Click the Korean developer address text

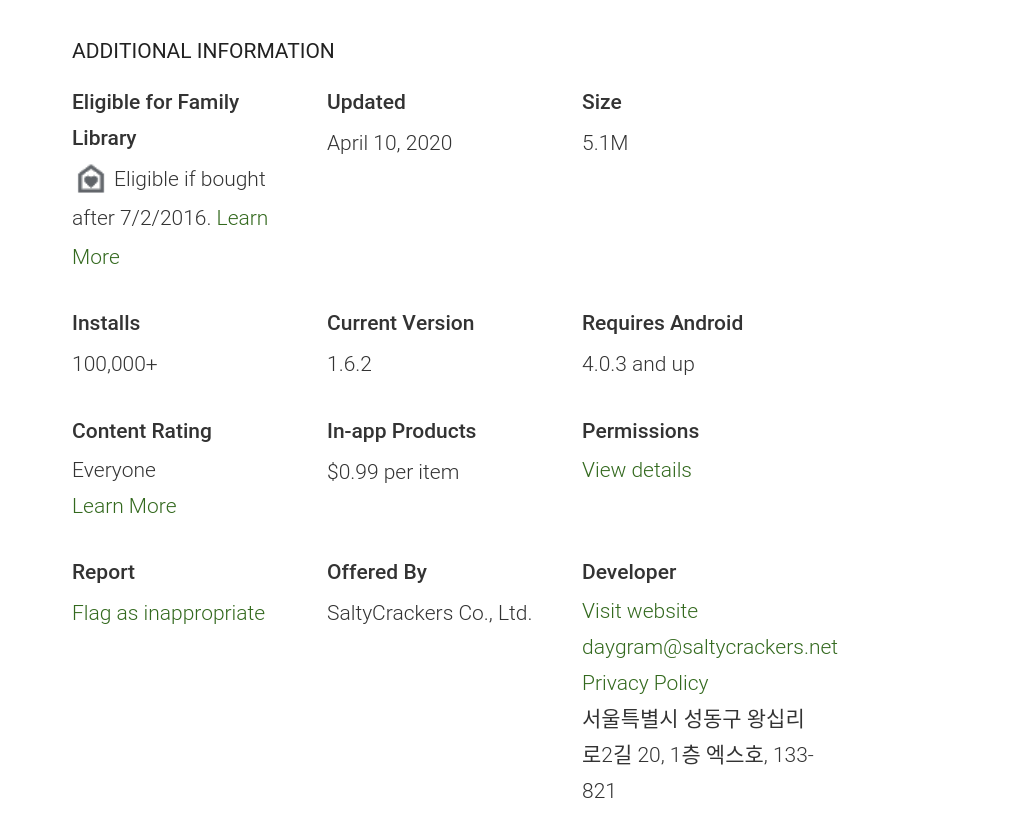698,755
